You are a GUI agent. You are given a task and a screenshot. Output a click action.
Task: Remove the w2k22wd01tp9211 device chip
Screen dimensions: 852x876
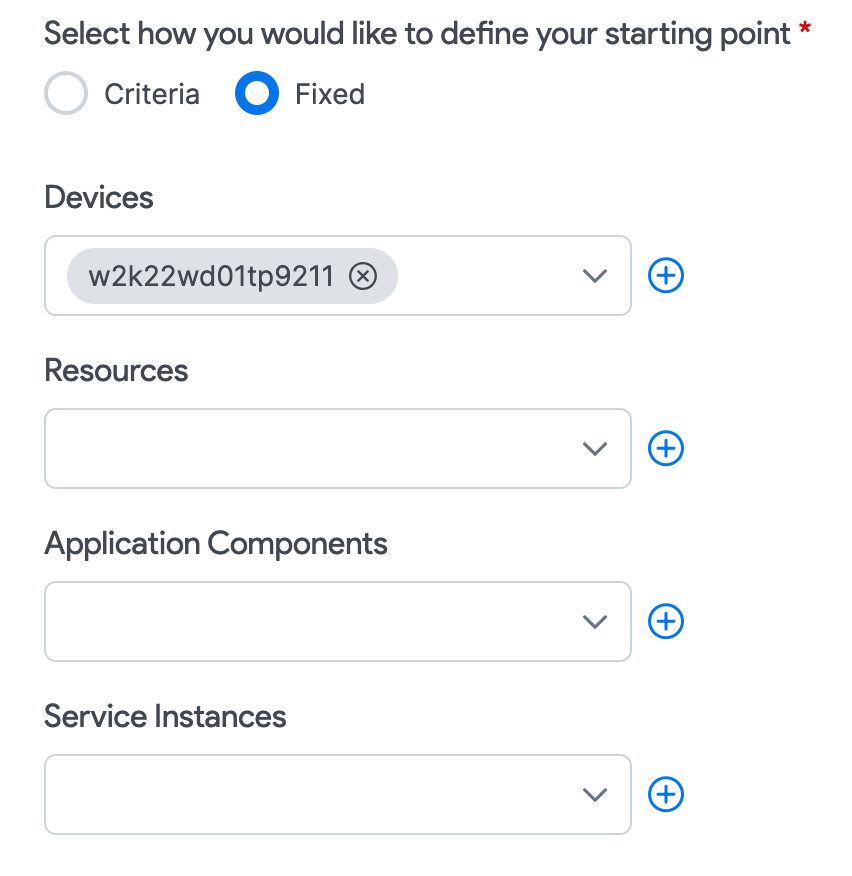click(363, 276)
